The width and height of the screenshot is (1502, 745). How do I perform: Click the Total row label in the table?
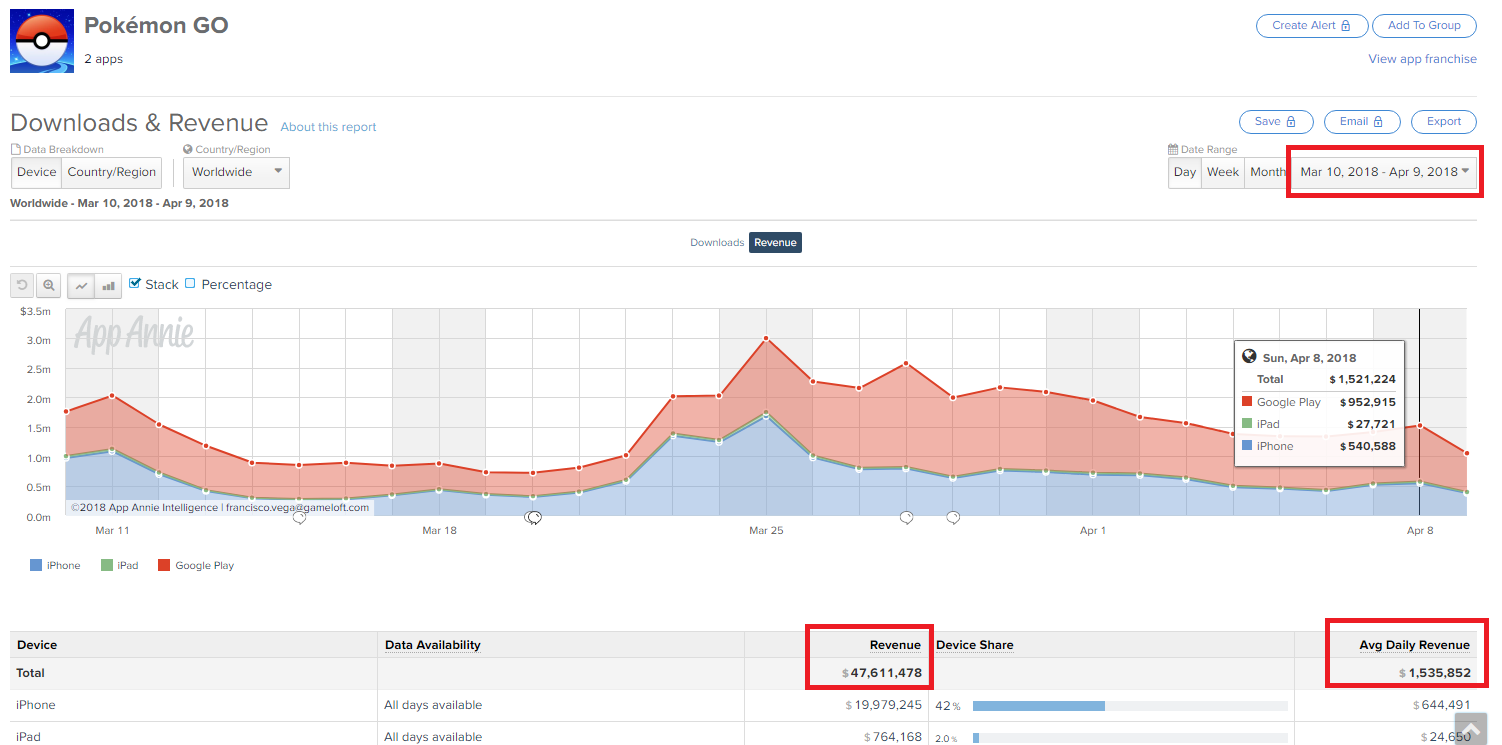coord(31,673)
